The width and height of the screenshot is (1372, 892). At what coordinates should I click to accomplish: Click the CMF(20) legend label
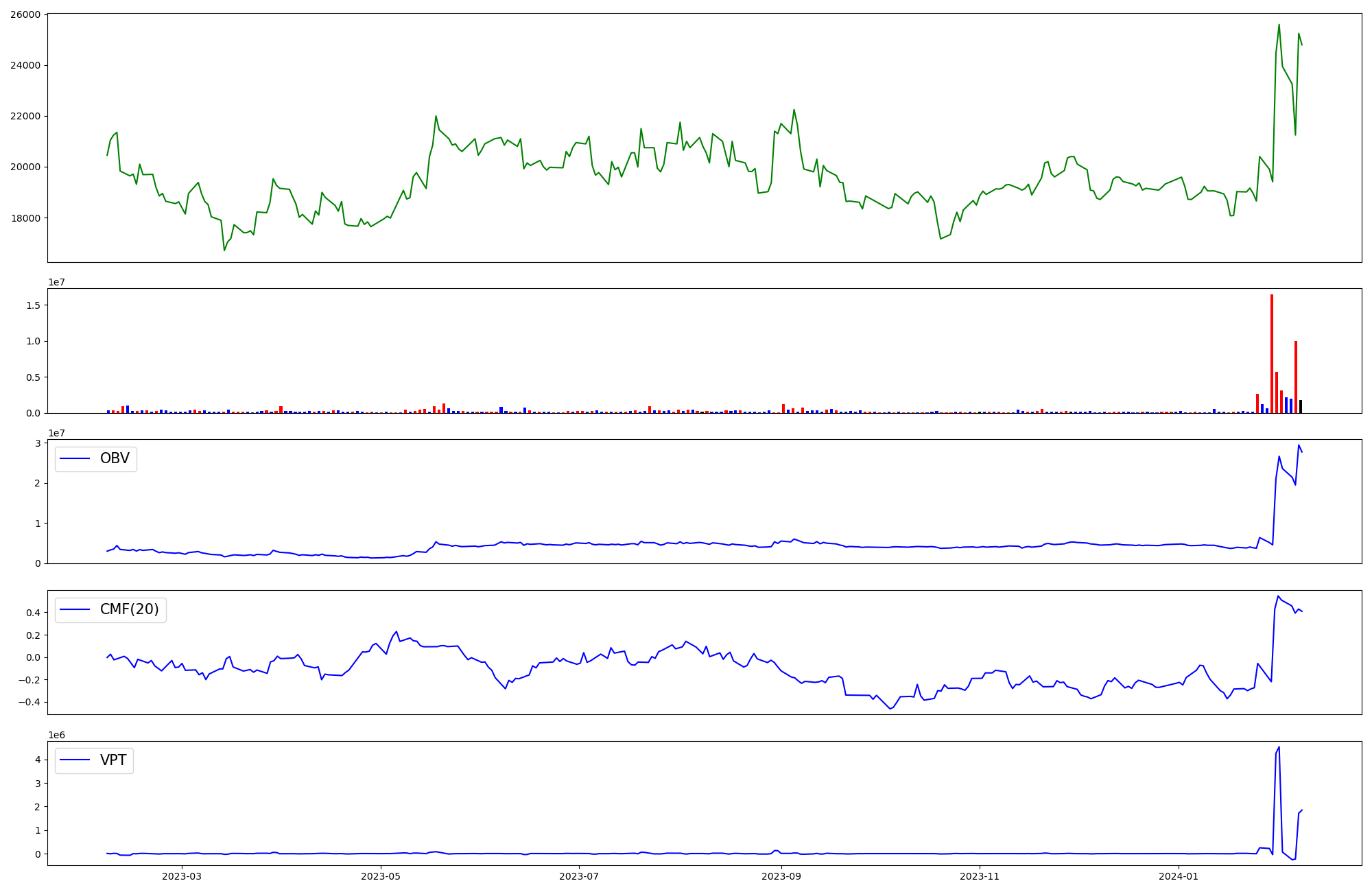[x=129, y=609]
